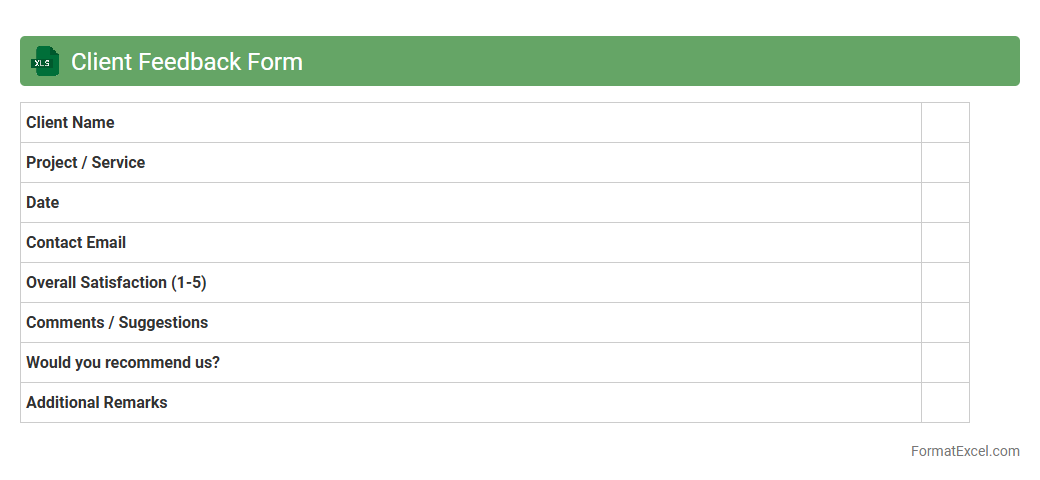The width and height of the screenshot is (1040, 480).
Task: Click the empty cell beside Additional Remarks
Action: click(x=945, y=403)
